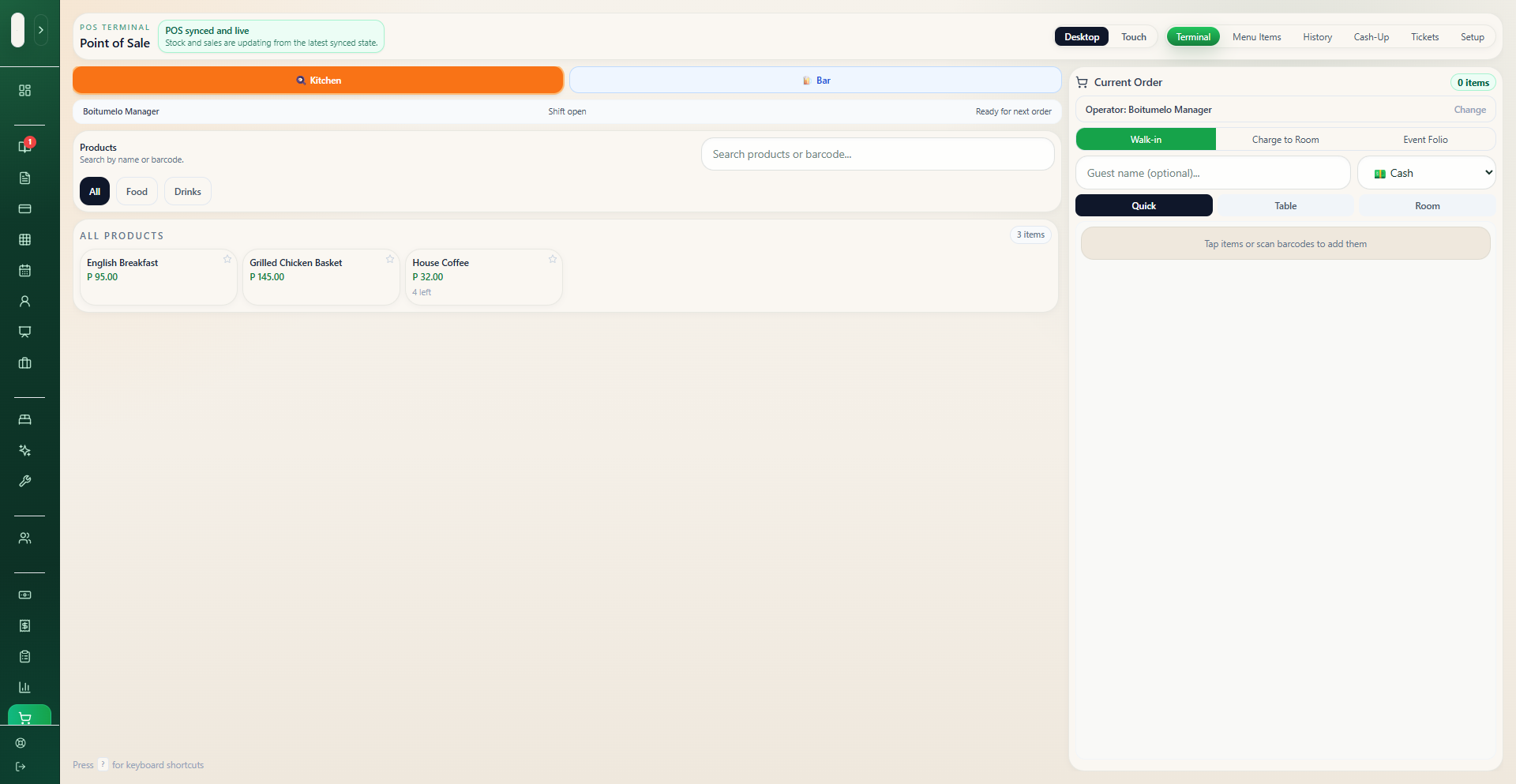Select Charge to Room order type
The height and width of the screenshot is (784, 1516).
pos(1285,140)
